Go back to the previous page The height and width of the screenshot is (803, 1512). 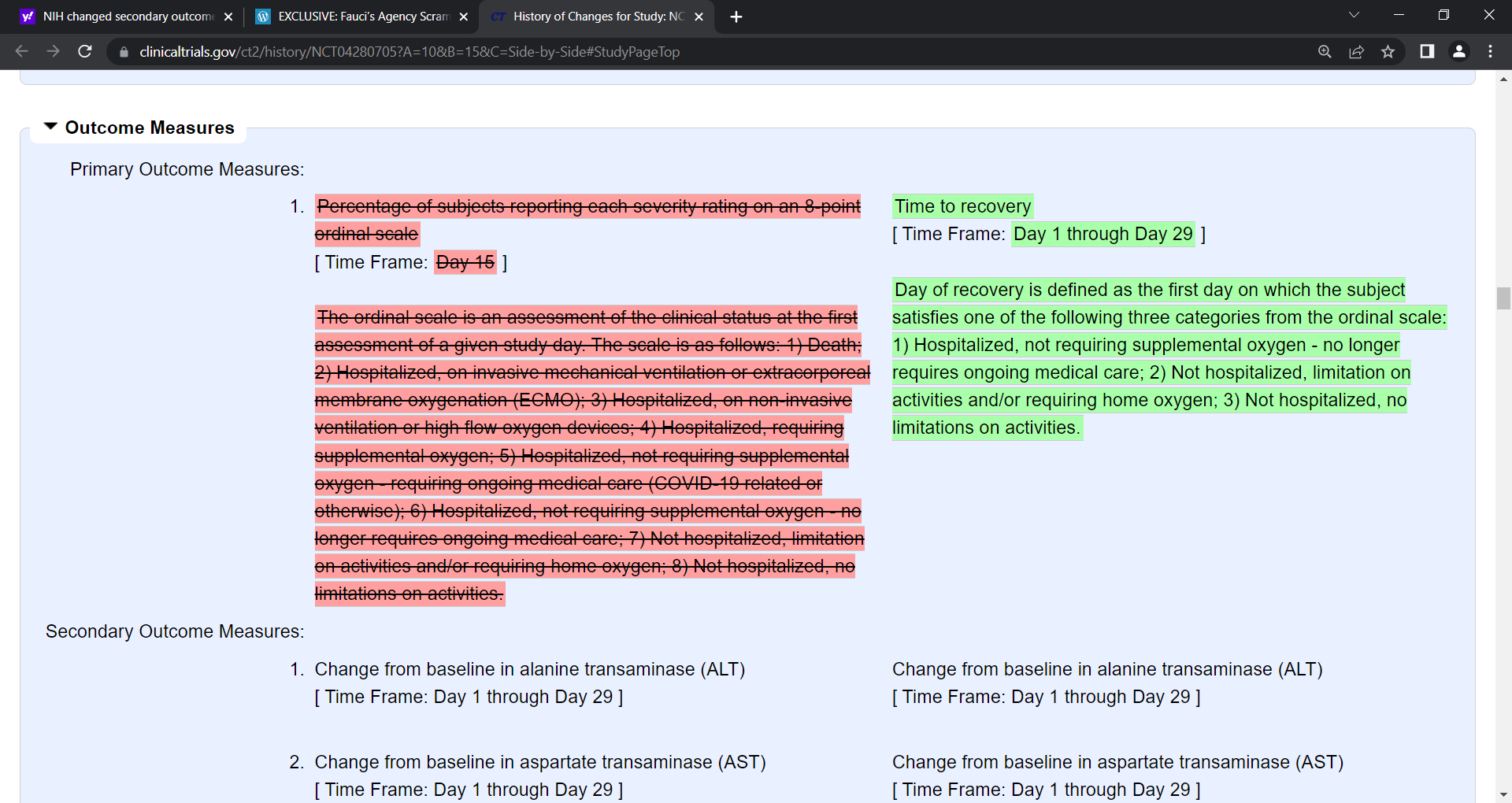tap(22, 51)
